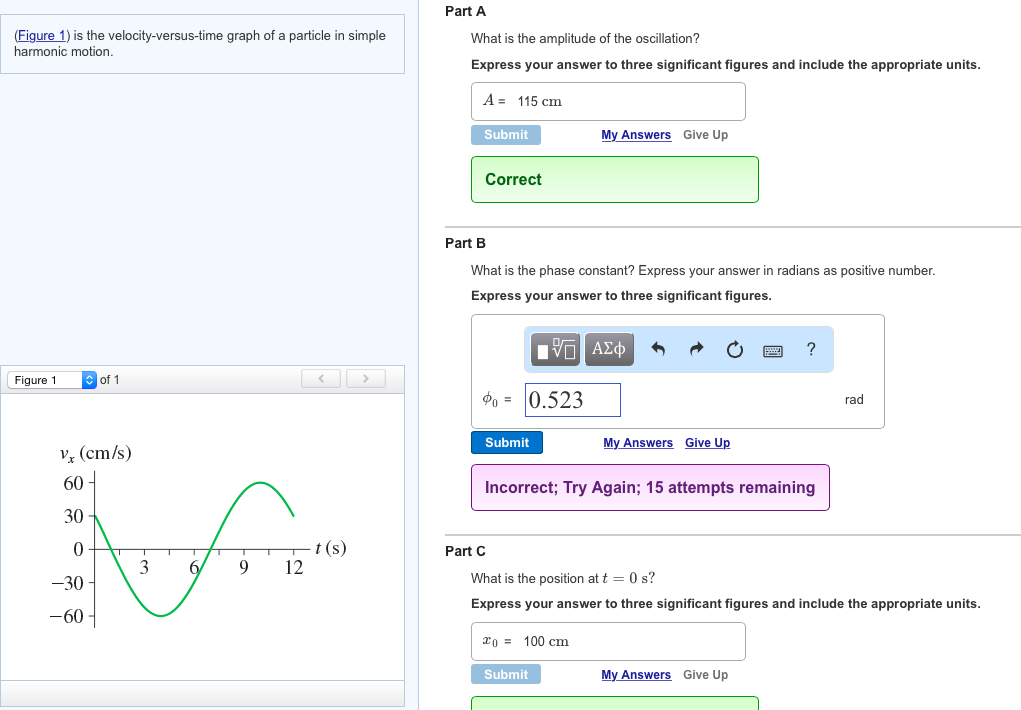Image resolution: width=1021 pixels, height=710 pixels.
Task: Click Give Up for Part C
Action: click(705, 674)
